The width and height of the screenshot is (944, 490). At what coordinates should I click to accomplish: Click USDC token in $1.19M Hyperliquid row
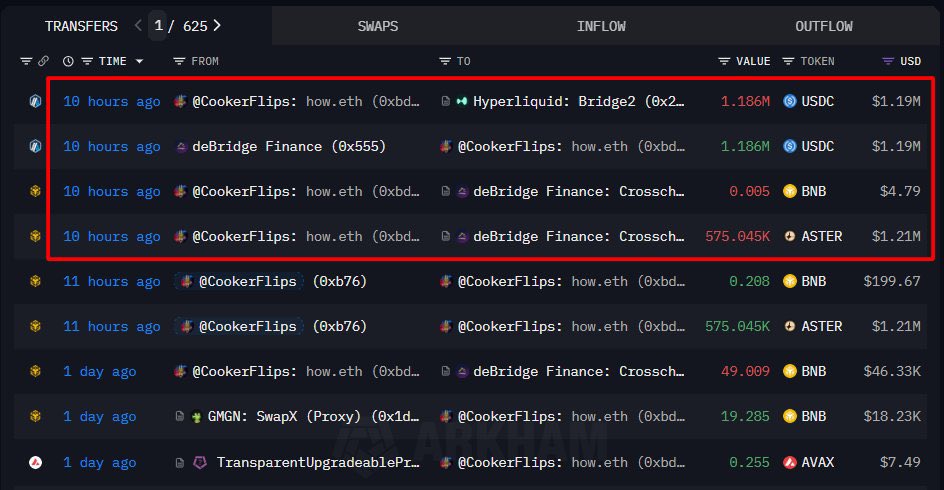[818, 102]
